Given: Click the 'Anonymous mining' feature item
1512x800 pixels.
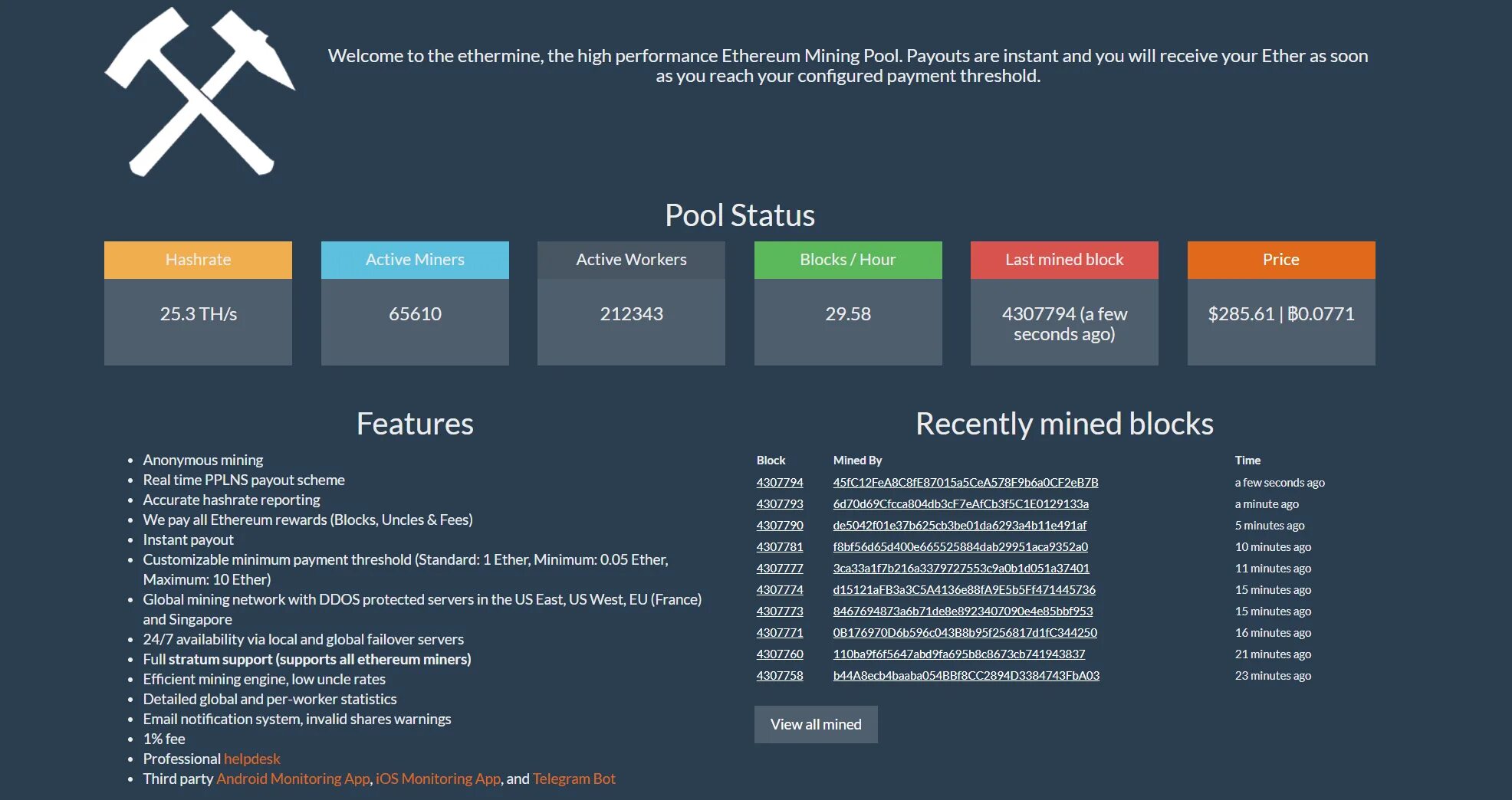Looking at the screenshot, I should click(x=202, y=460).
